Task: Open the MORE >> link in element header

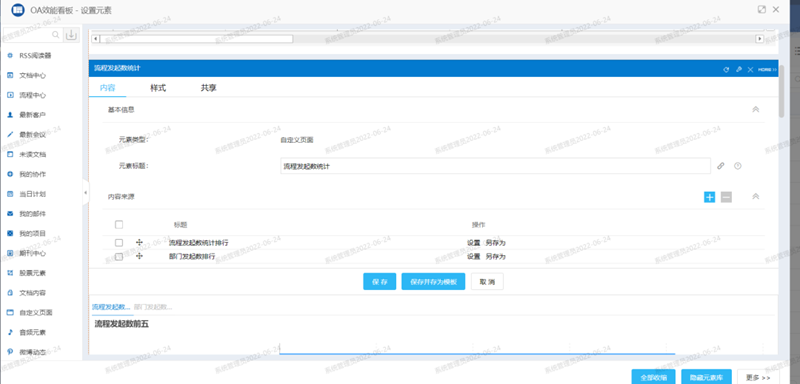Action: coord(767,69)
